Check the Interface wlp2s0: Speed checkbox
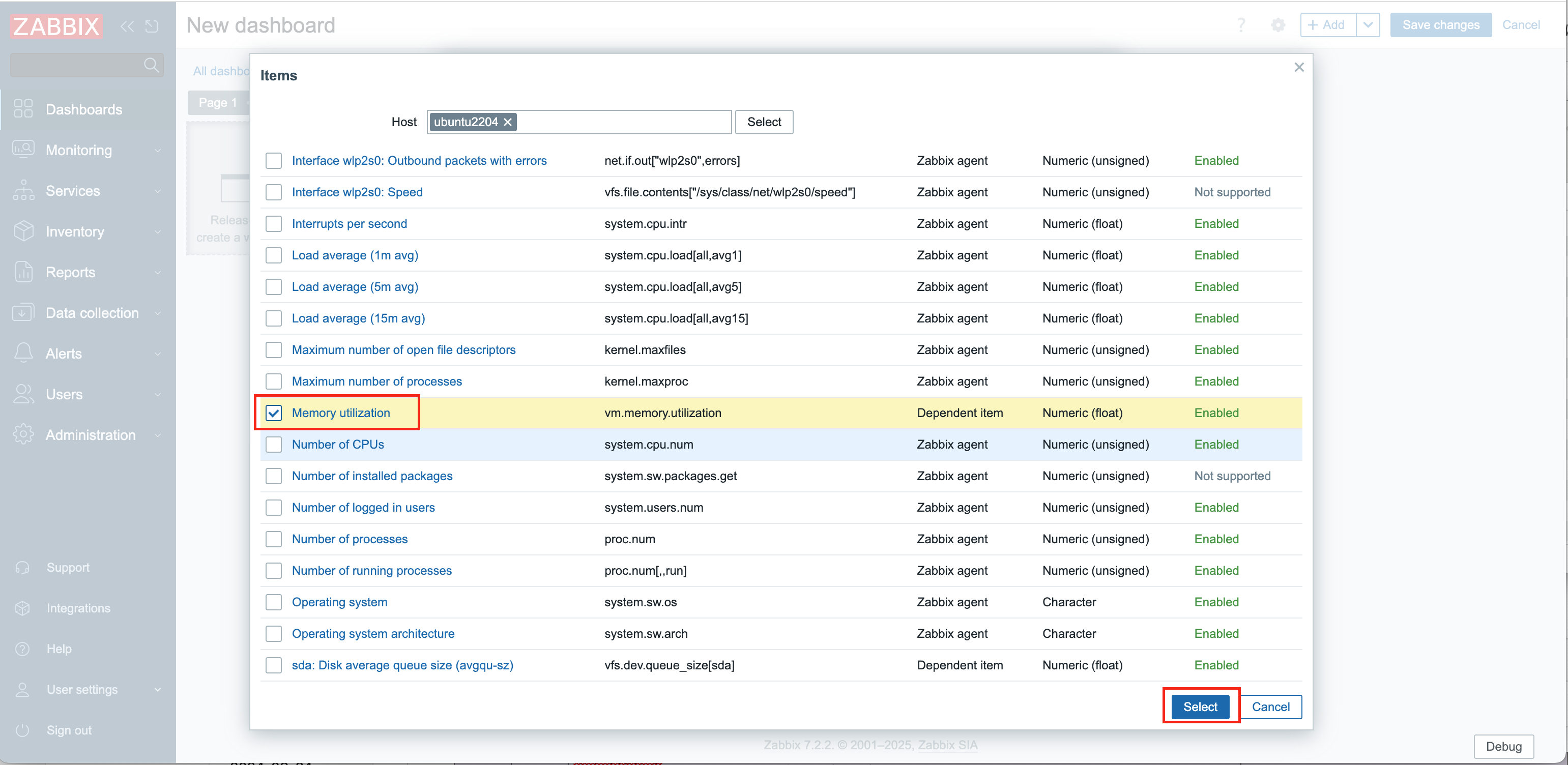Viewport: 1568px width, 765px height. coord(274,192)
